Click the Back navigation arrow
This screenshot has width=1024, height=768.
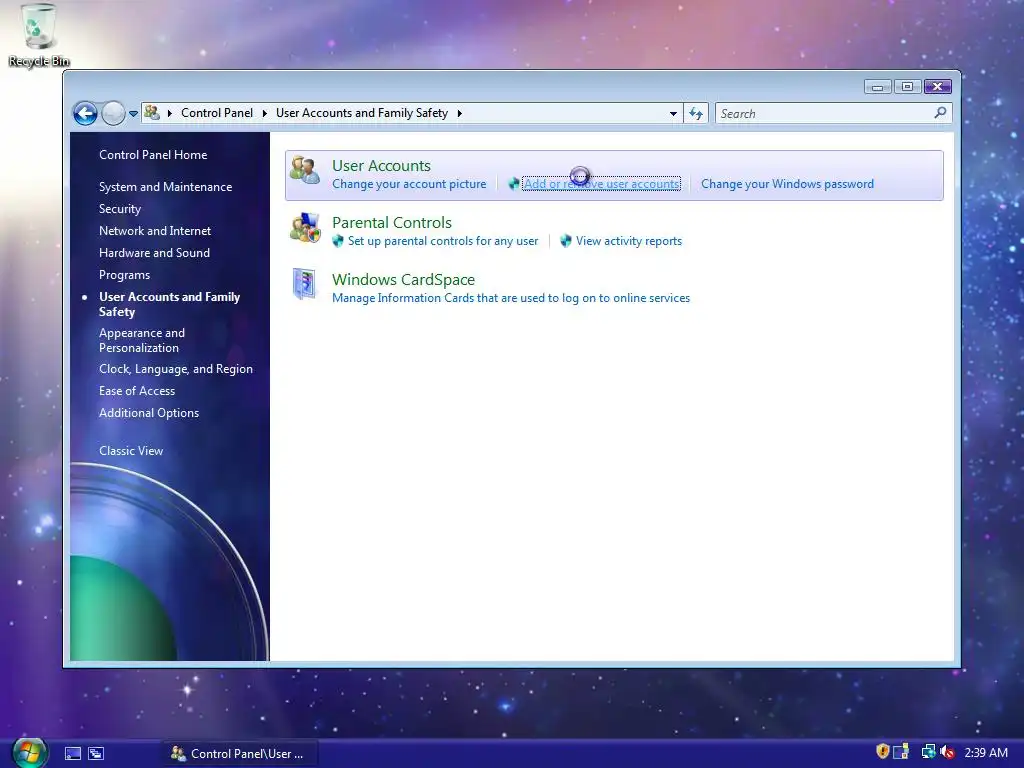coord(85,114)
